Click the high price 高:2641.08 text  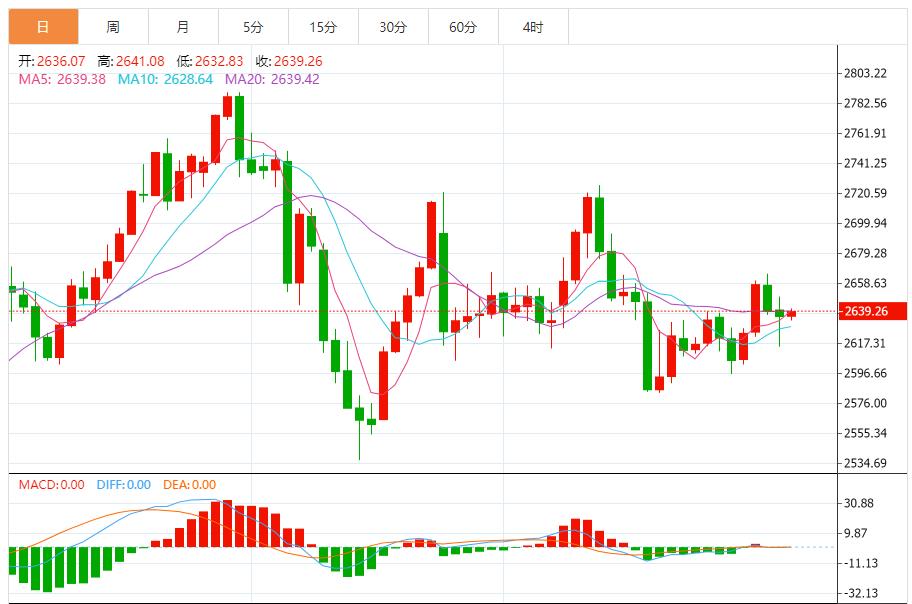click(x=131, y=61)
